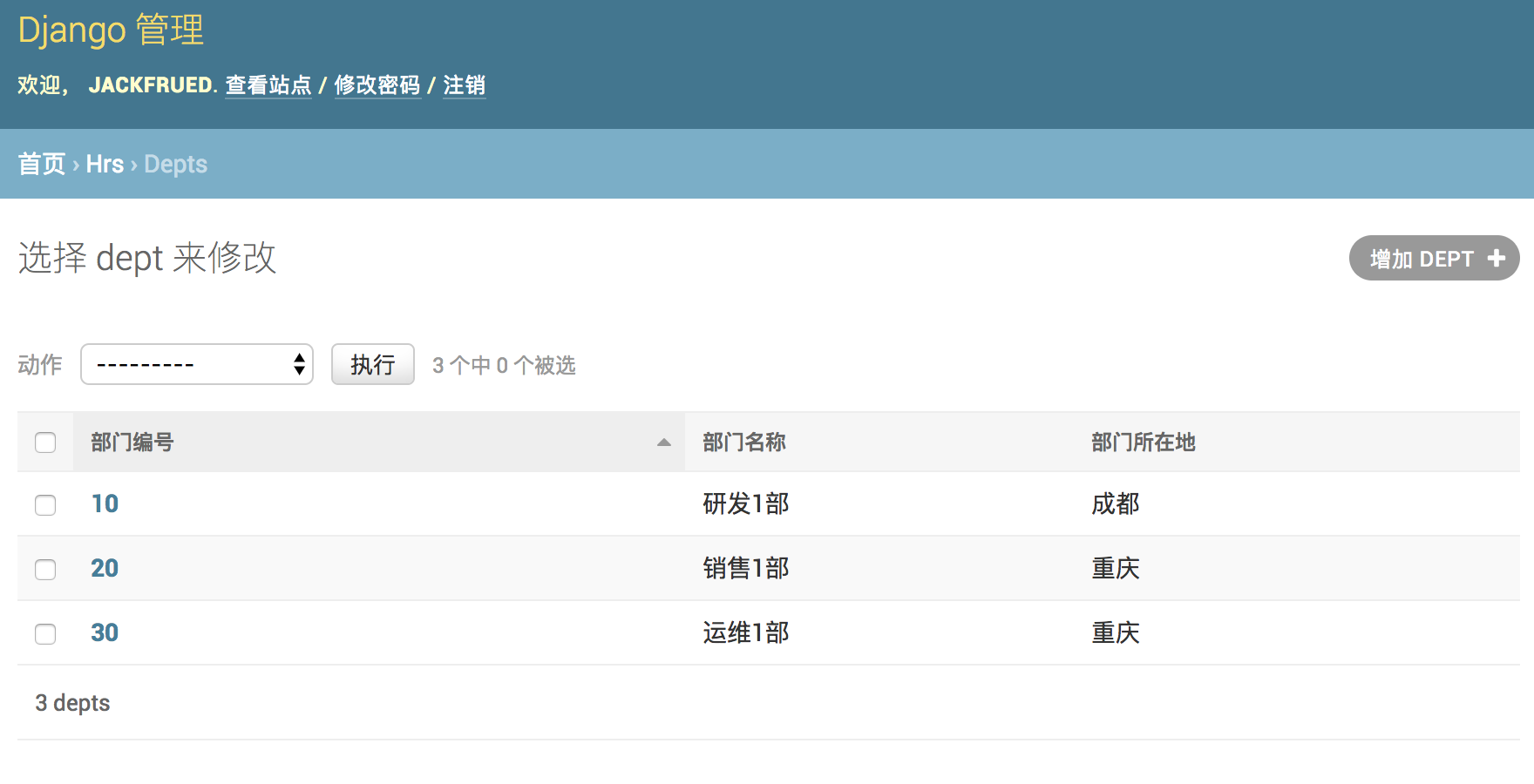Sort by the 部门所在地 column header
Screen dimensions: 1534x784
1143,443
